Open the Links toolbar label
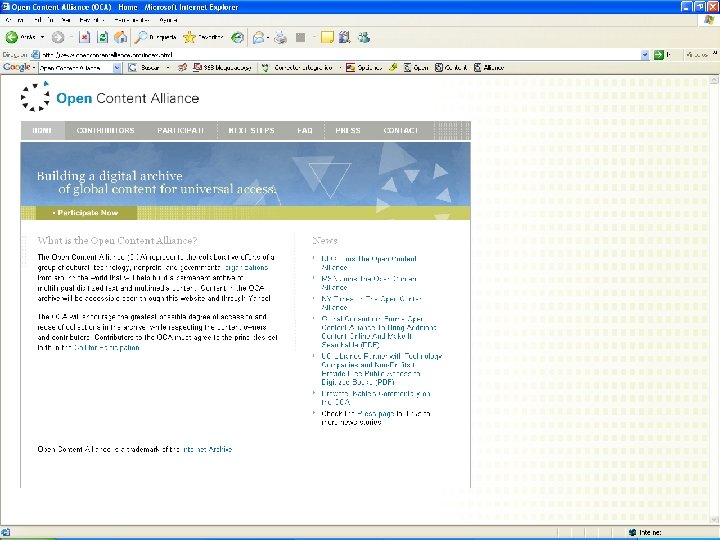The width and height of the screenshot is (720, 540). (697, 55)
